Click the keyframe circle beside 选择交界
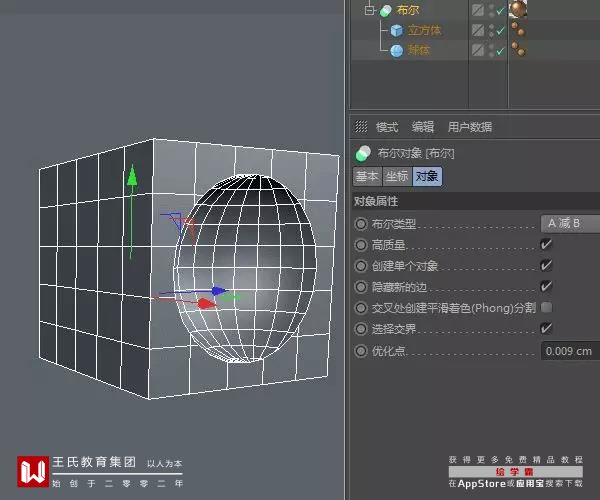 (x=361, y=329)
